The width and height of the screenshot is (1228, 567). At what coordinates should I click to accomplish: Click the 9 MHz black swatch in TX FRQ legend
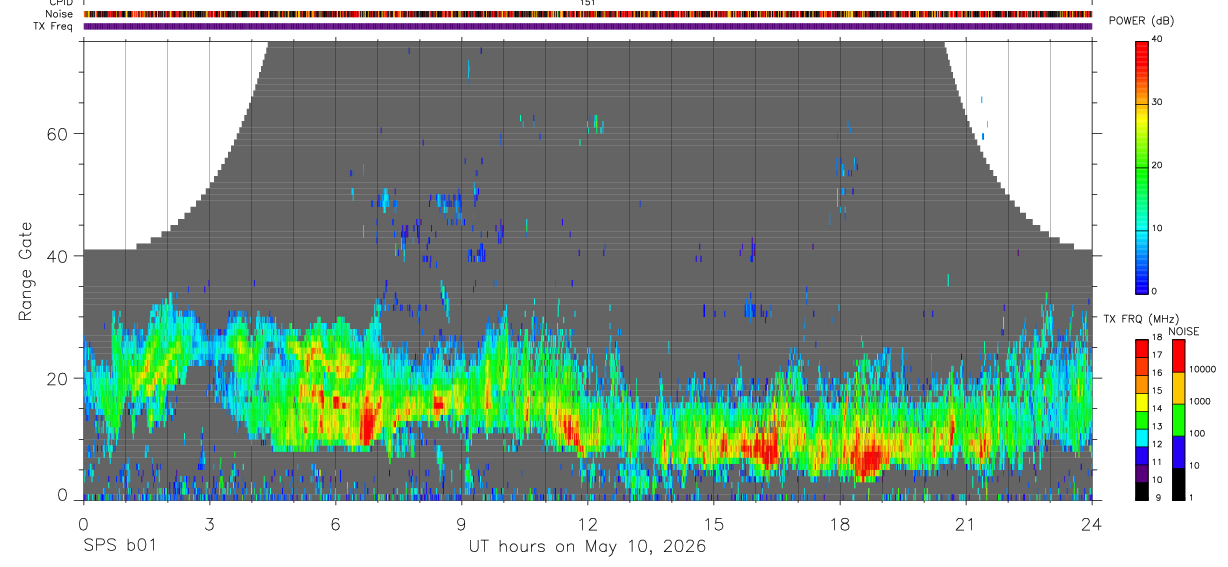pos(1142,491)
